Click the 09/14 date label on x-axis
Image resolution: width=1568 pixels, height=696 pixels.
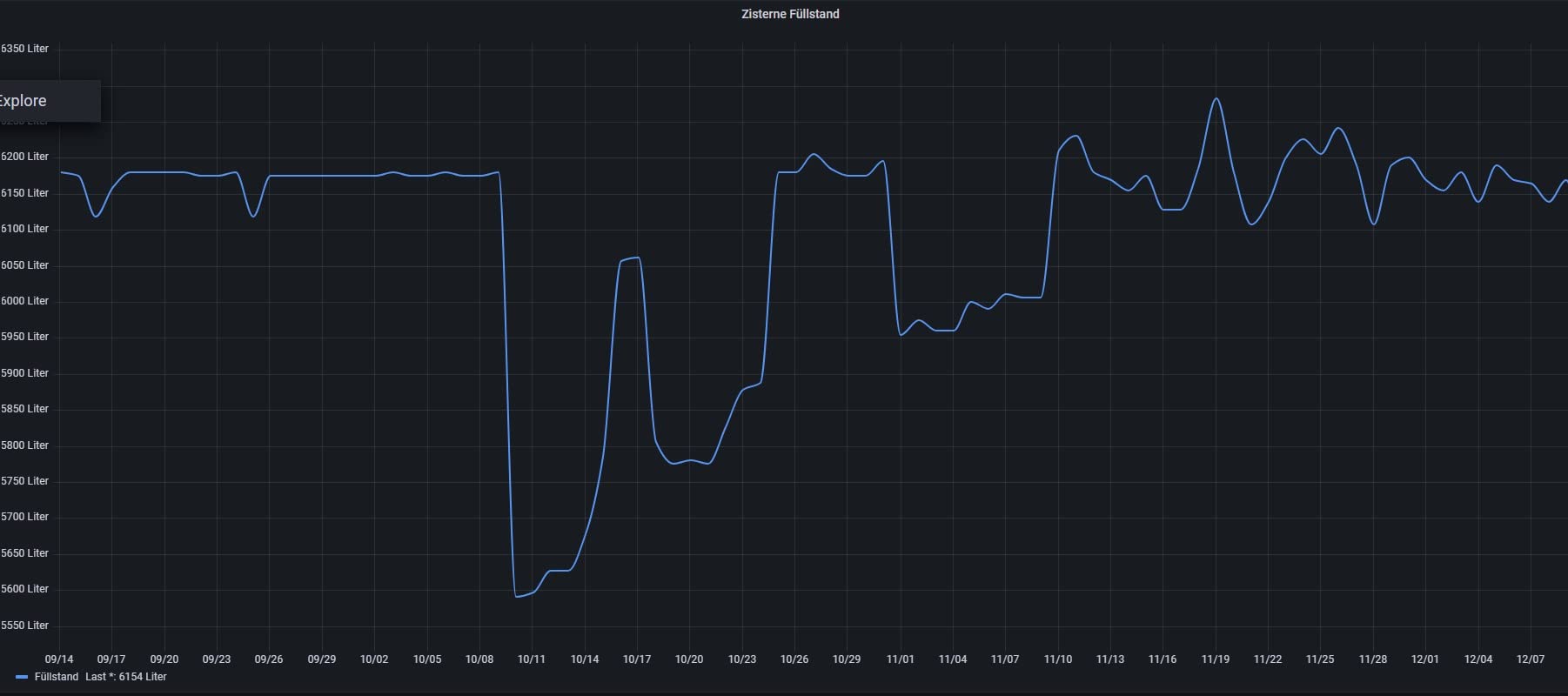pos(59,659)
